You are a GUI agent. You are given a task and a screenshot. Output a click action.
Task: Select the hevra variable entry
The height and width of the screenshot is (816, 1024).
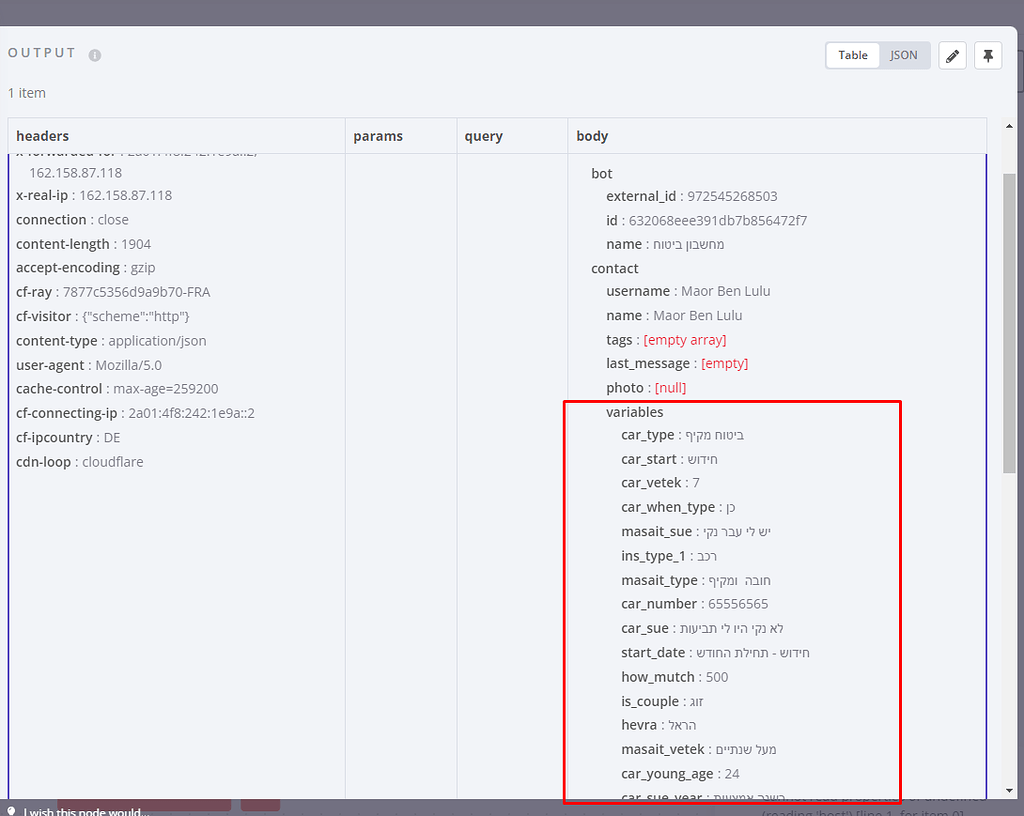coord(660,725)
